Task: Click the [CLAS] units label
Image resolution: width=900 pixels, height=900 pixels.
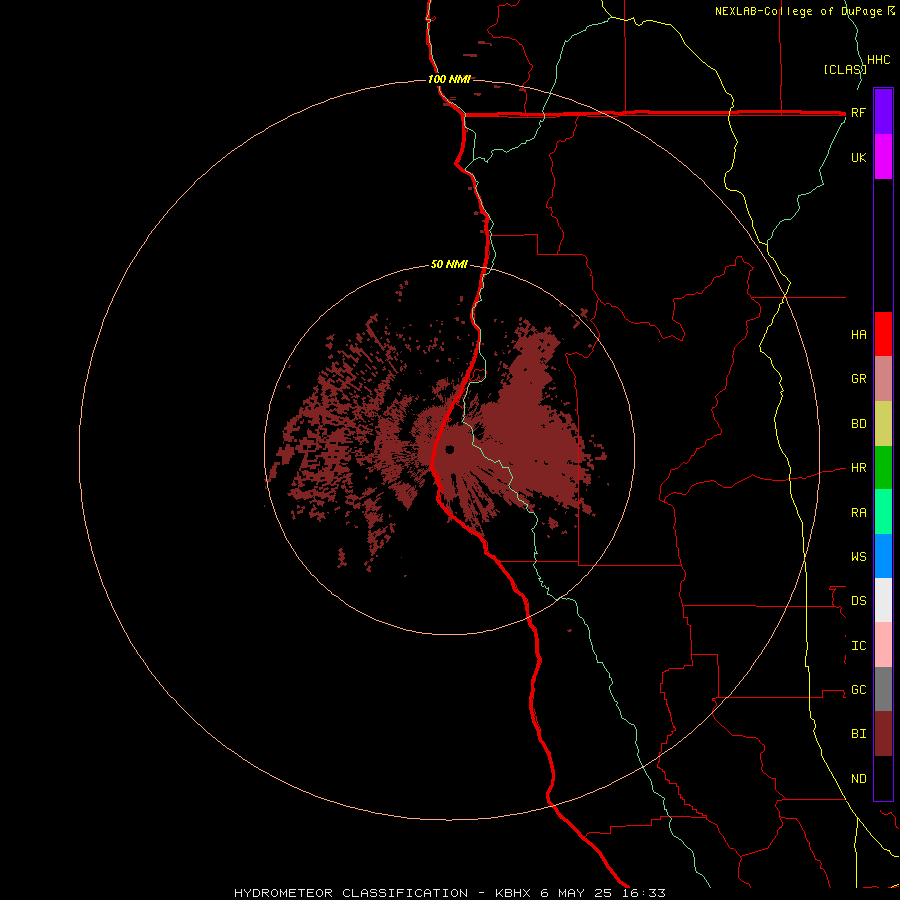Action: click(845, 70)
